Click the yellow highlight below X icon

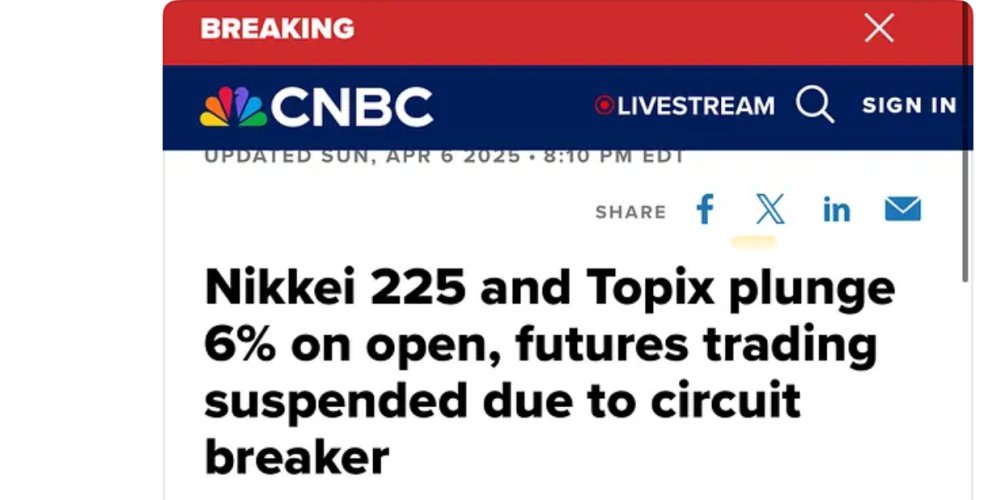tap(754, 241)
